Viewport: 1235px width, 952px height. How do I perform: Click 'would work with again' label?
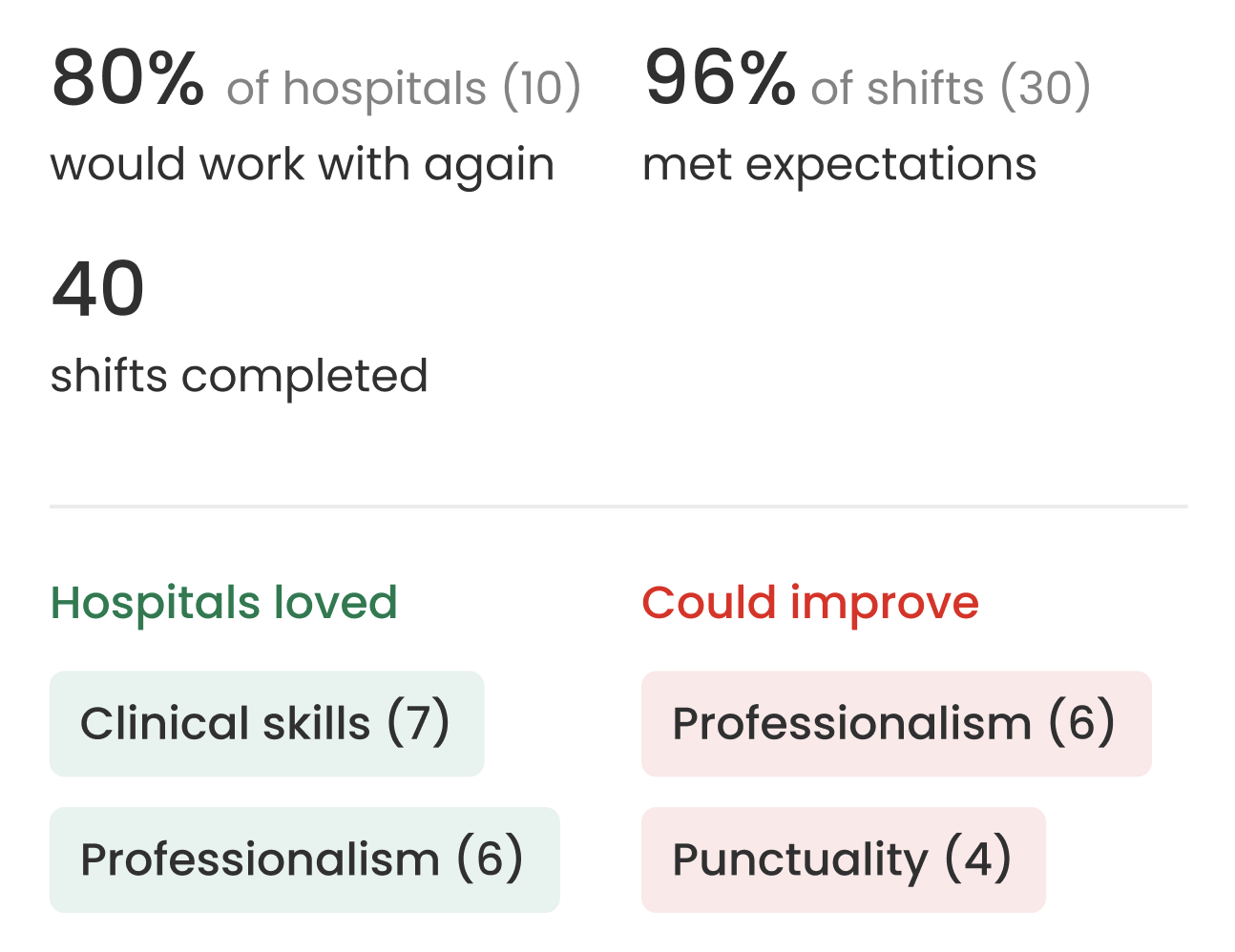303,165
